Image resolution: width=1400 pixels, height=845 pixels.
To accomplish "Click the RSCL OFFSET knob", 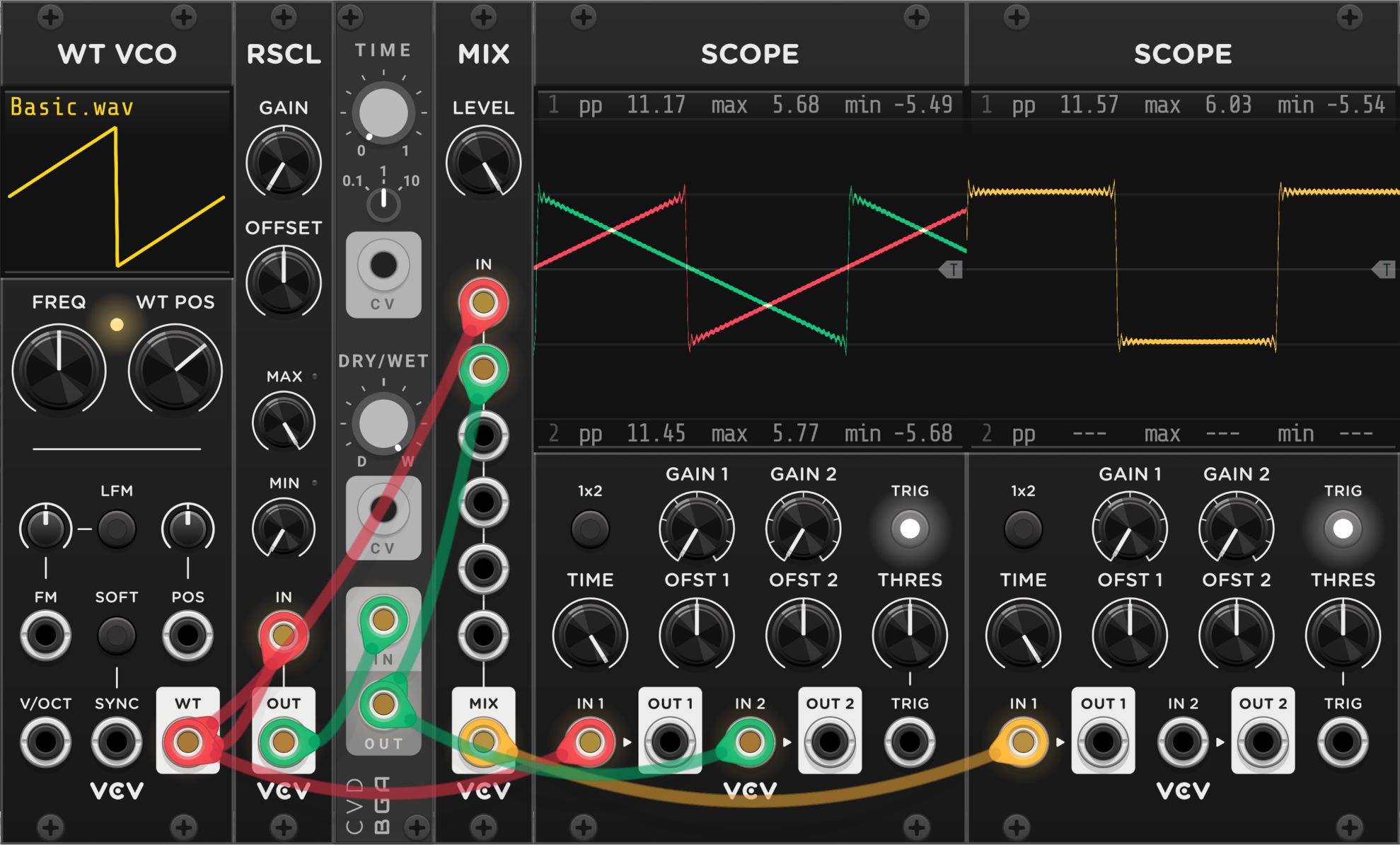I will [283, 282].
